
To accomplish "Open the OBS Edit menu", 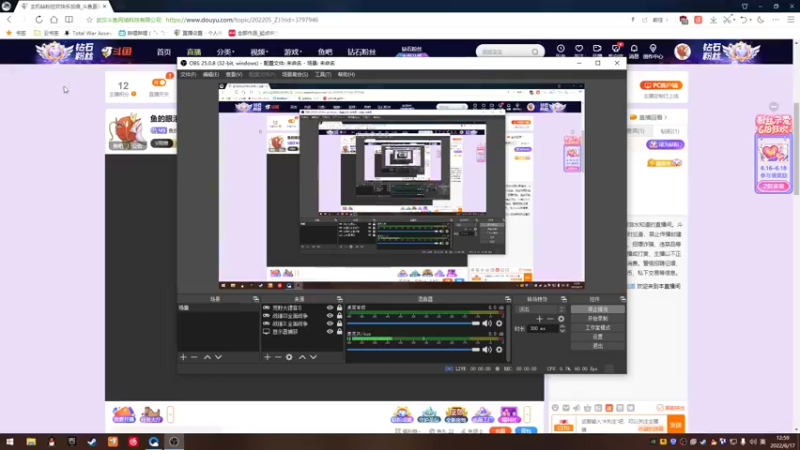I will pyautogui.click(x=211, y=74).
